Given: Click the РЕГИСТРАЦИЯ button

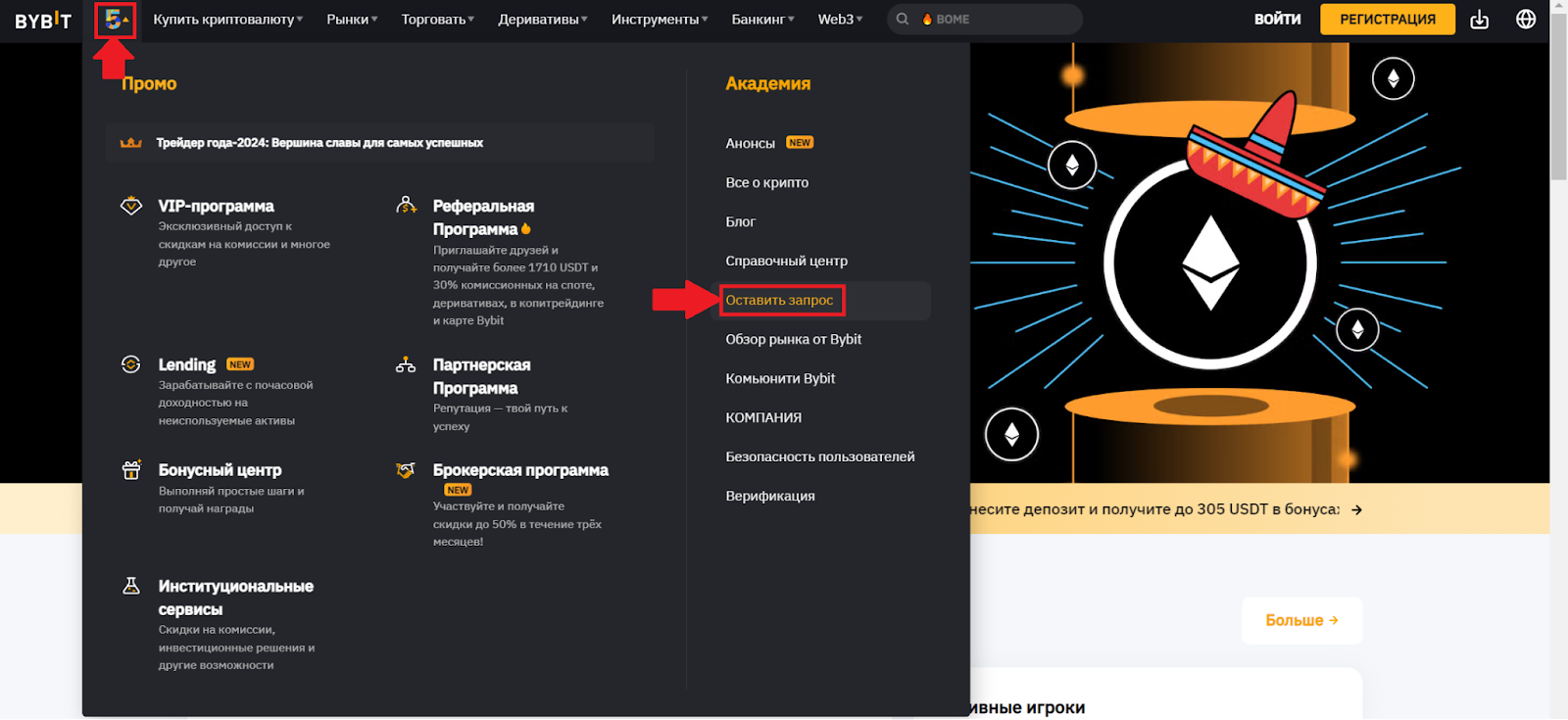Looking at the screenshot, I should [1388, 20].
